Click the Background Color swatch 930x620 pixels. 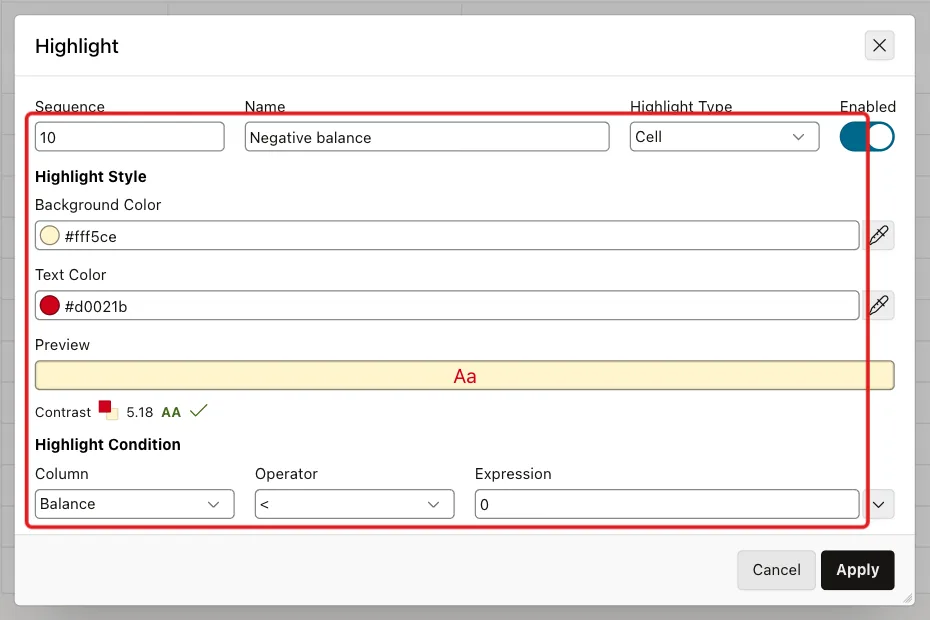point(50,236)
